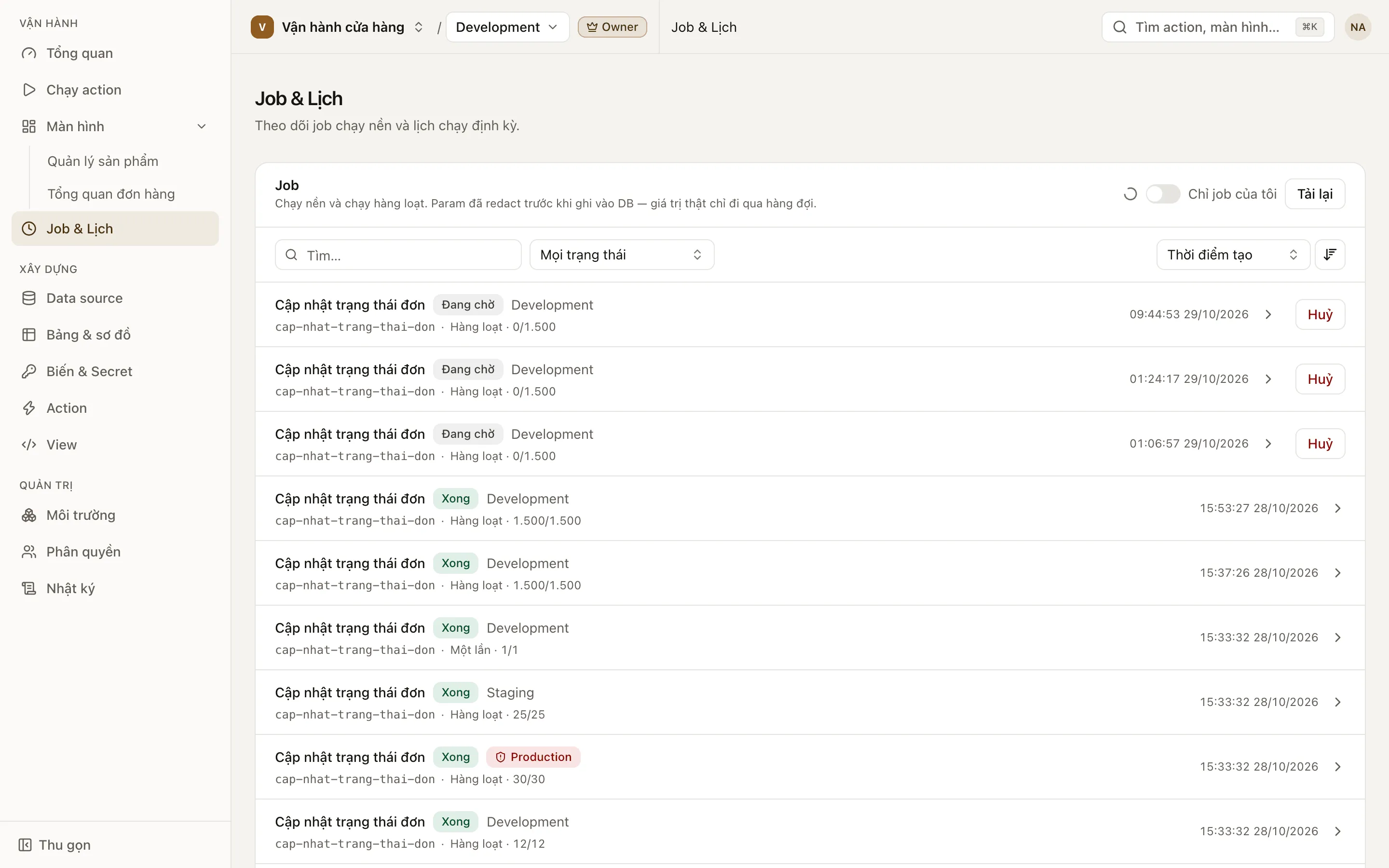Screen dimensions: 1389x868
Task: Click the Môi trường environment icon
Action: [29, 515]
